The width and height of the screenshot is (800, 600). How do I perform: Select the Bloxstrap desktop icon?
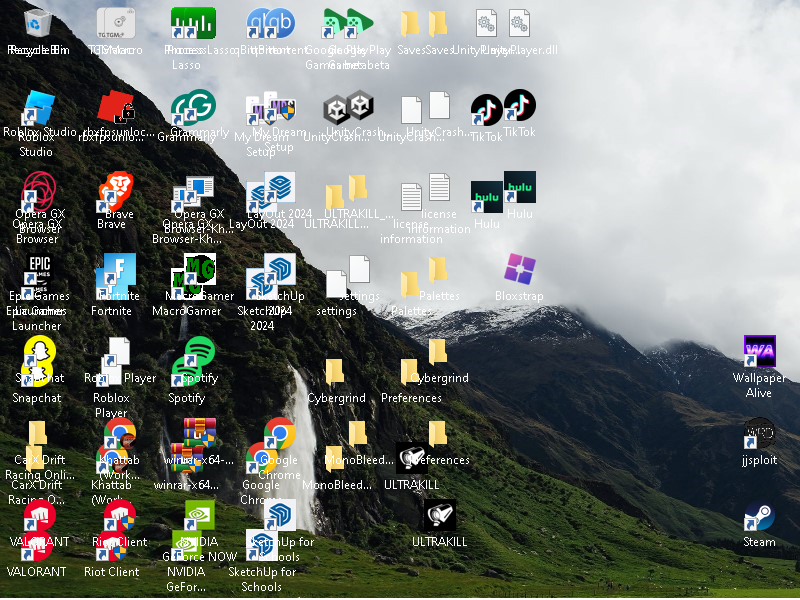[519, 269]
